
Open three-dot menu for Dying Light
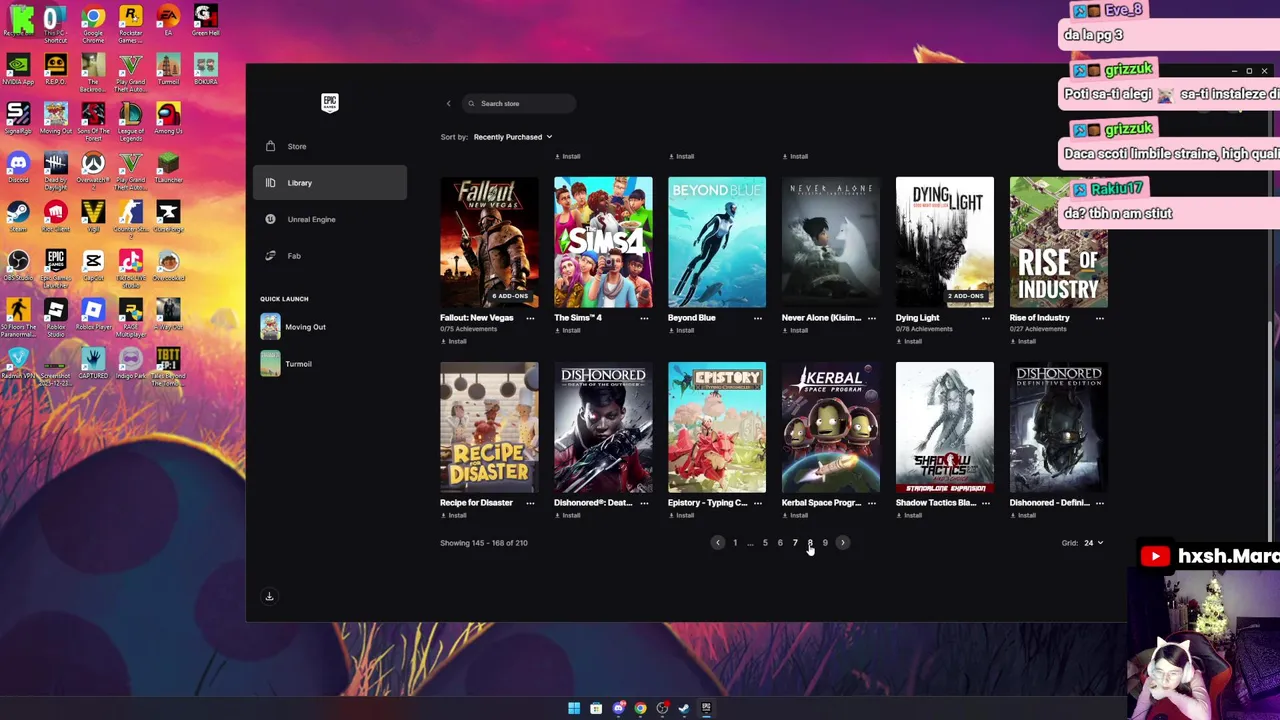(986, 318)
